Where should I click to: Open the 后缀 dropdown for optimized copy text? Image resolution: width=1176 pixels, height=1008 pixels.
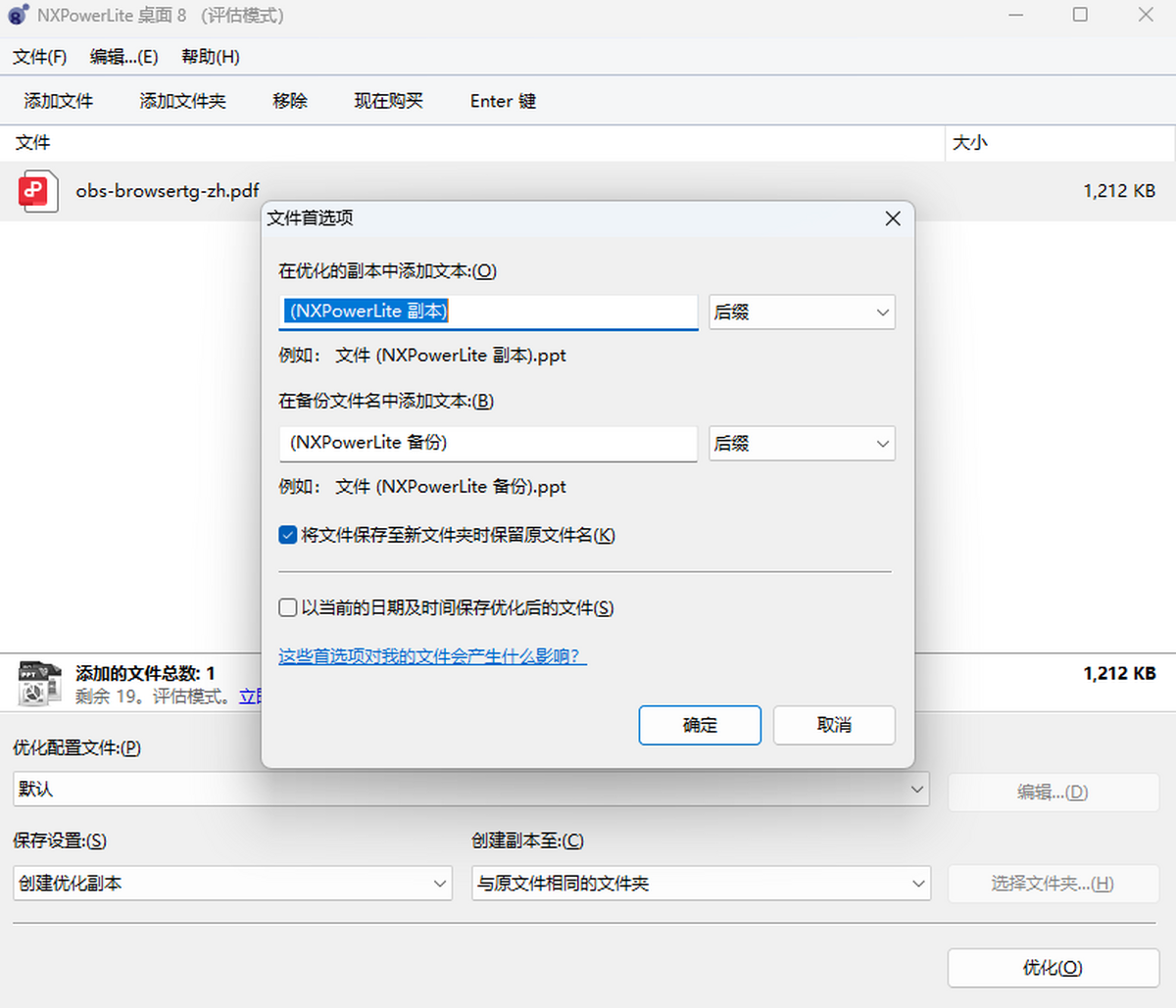pyautogui.click(x=802, y=312)
